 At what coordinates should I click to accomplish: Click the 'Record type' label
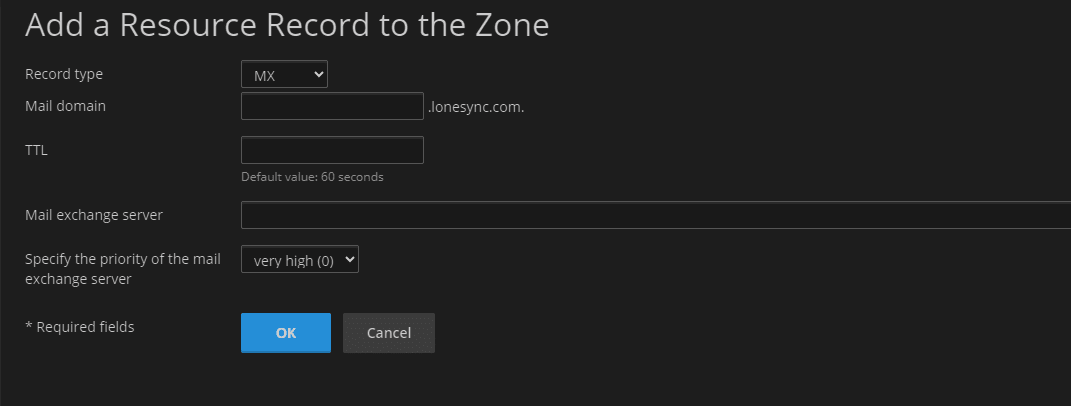(x=64, y=74)
